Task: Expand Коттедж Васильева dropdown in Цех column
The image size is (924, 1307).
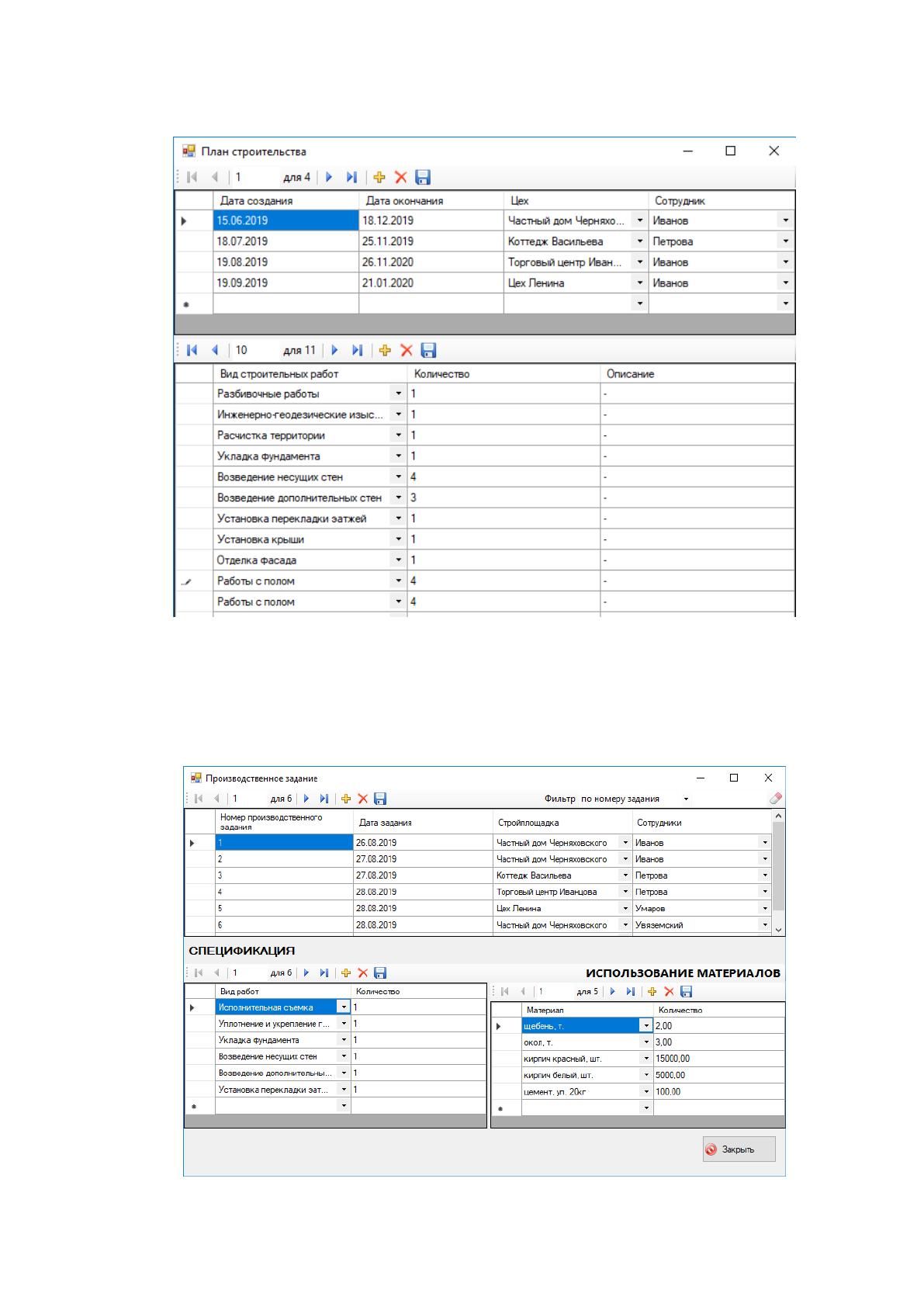Action: pyautogui.click(x=640, y=241)
